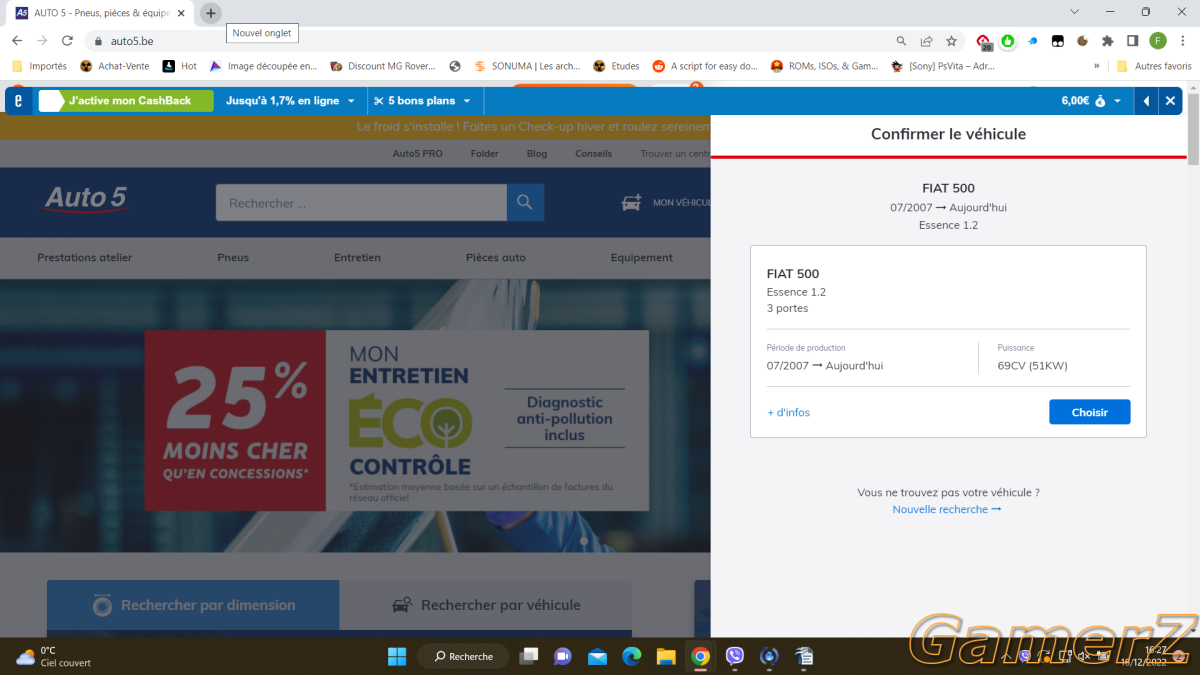Open the Pièces auto menu
This screenshot has width=1200, height=675.
tap(496, 257)
